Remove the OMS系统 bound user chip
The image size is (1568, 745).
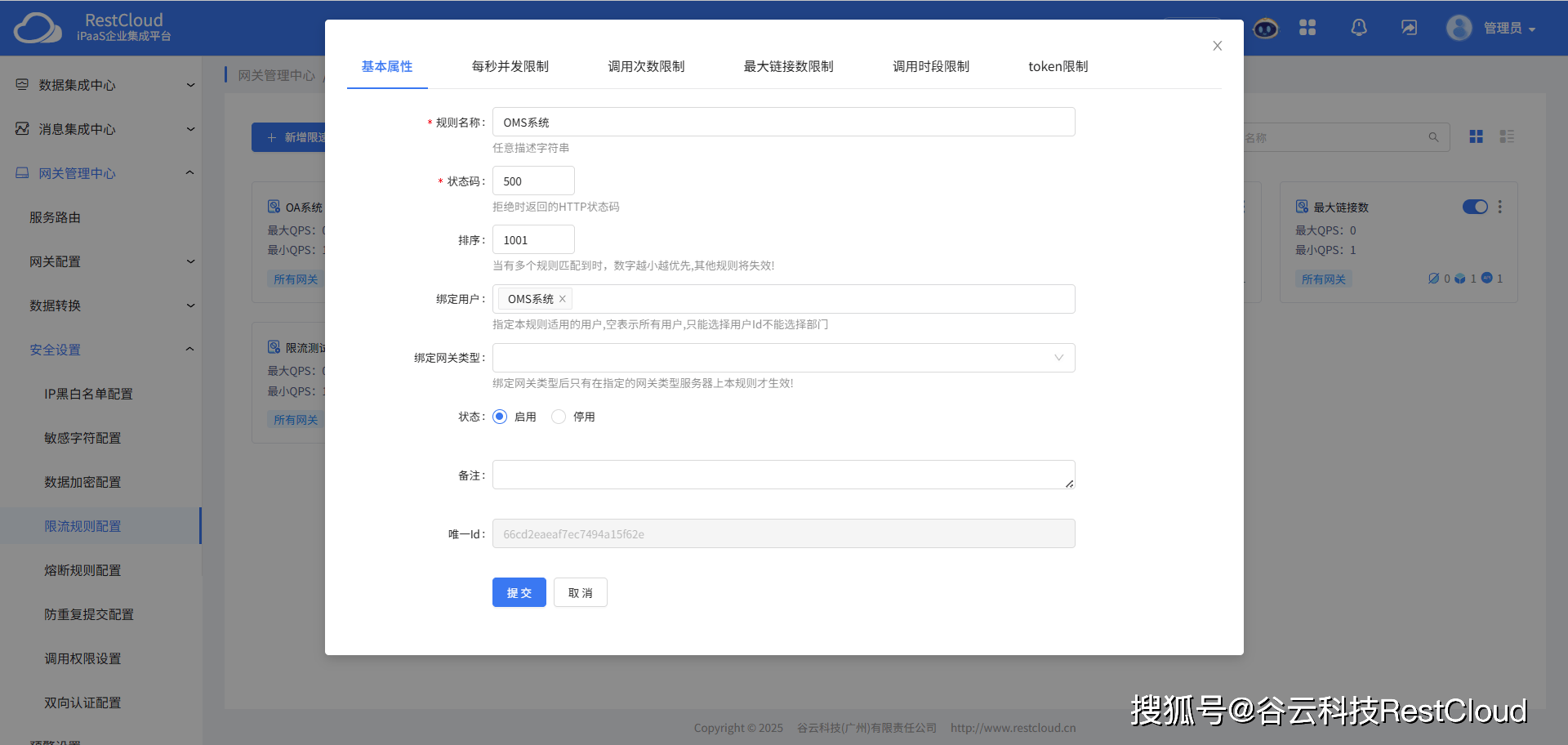point(563,298)
